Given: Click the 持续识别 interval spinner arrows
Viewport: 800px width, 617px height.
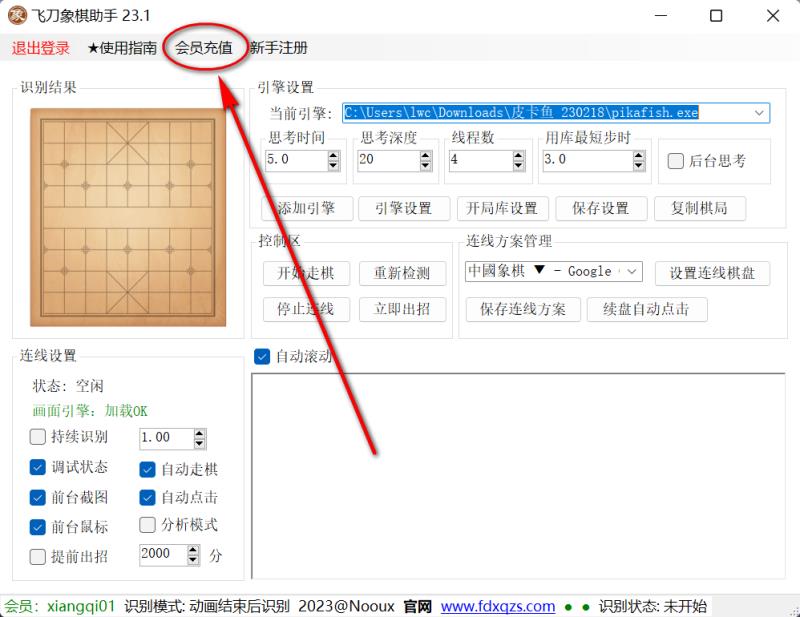Looking at the screenshot, I should [x=199, y=438].
